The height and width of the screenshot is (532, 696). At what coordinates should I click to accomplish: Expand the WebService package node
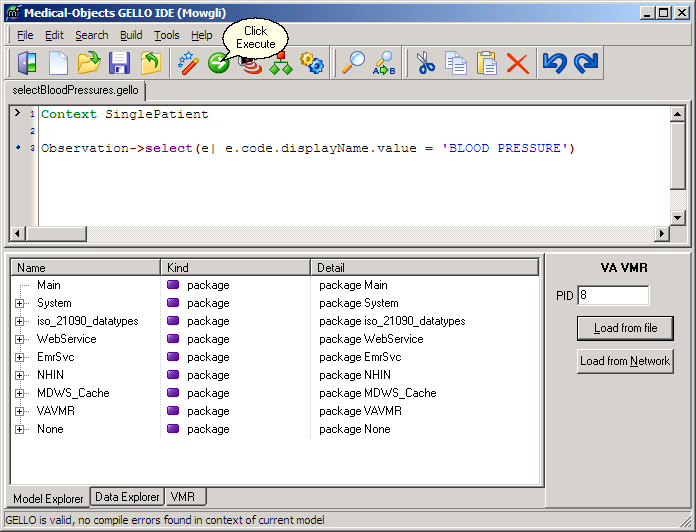pos(20,339)
